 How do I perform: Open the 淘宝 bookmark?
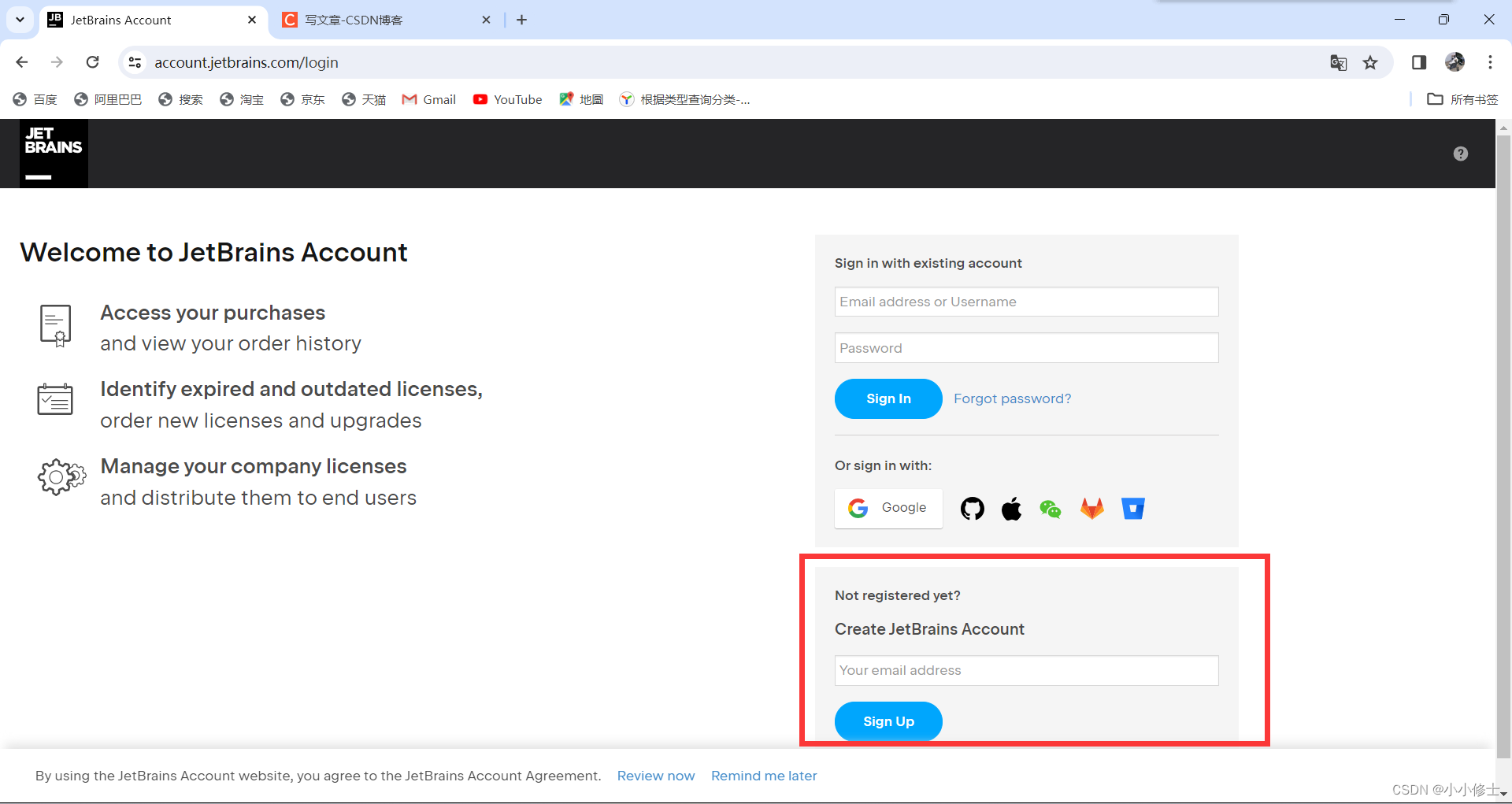[242, 99]
